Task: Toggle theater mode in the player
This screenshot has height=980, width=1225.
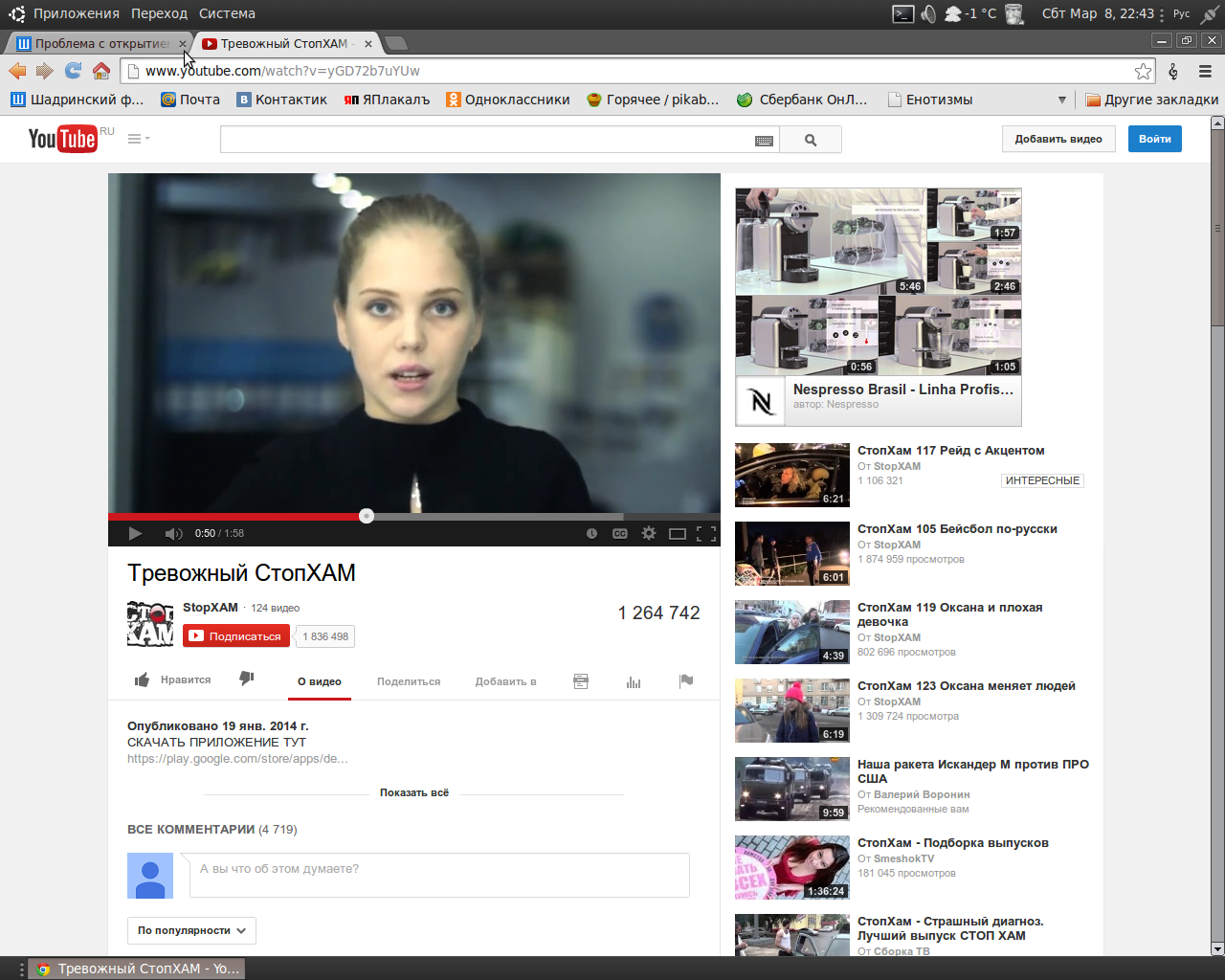Action: coord(678,533)
